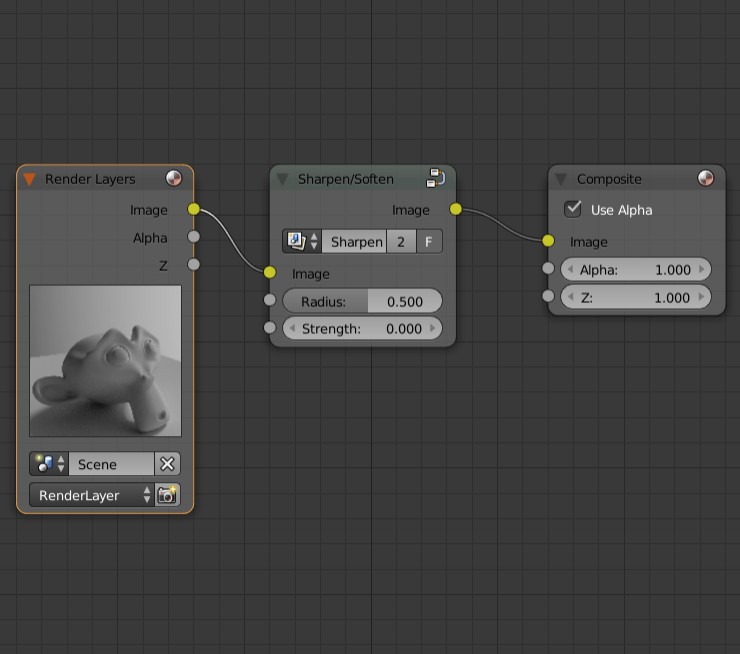740x654 pixels.
Task: Toggle preview sphere icon on Render Layers node
Action: 174,179
